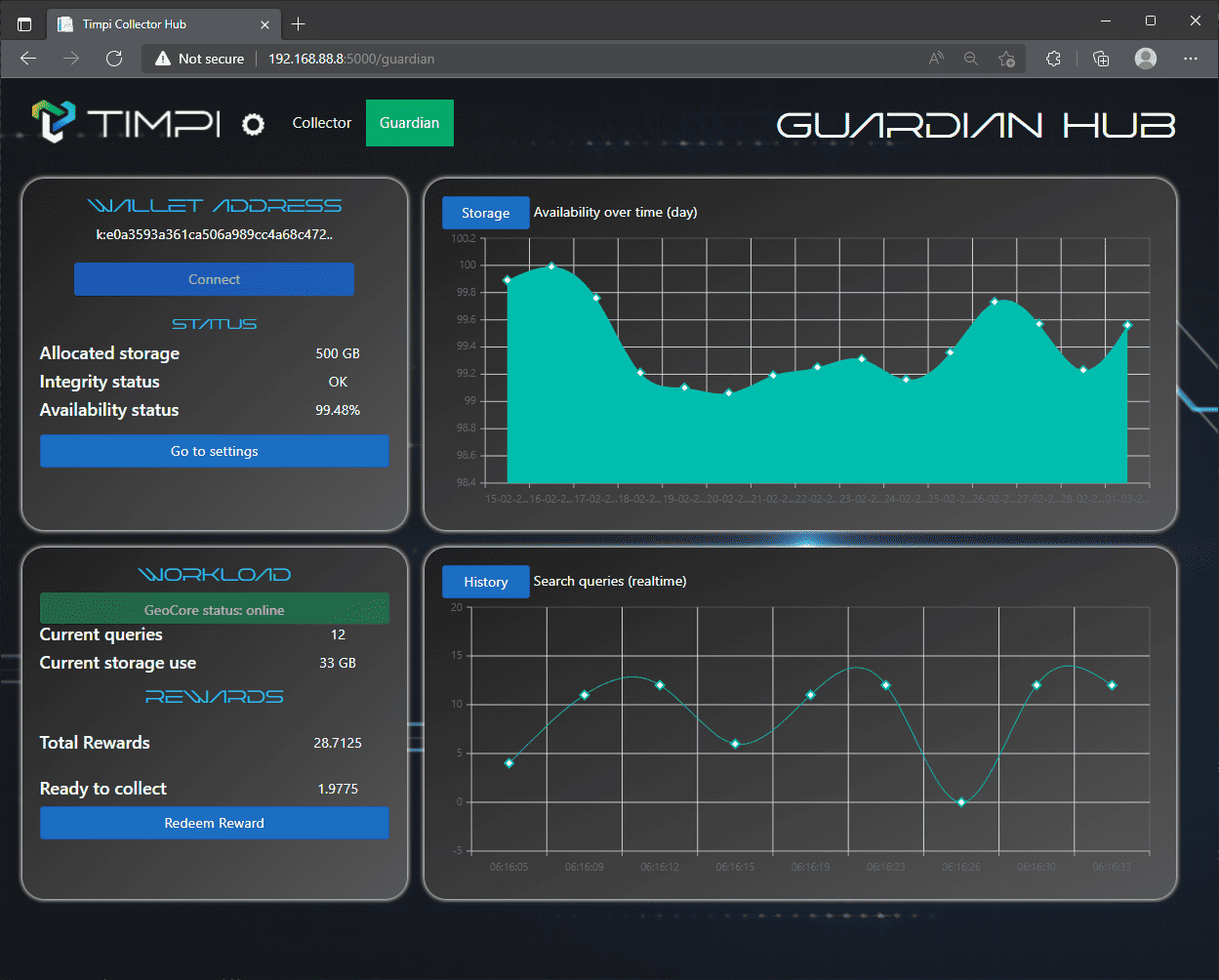The image size is (1219, 980).
Task: Click the Integrity status label
Action: pyautogui.click(x=100, y=382)
